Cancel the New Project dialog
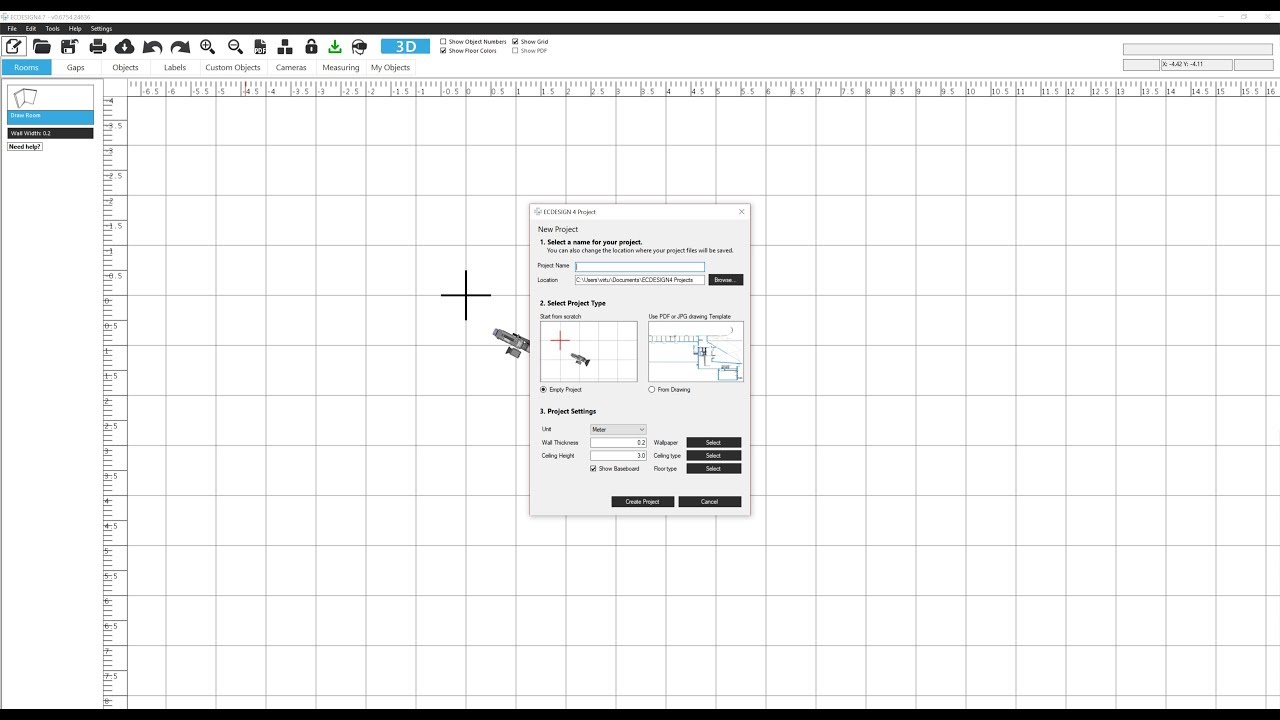The image size is (1280, 720). [x=709, y=501]
